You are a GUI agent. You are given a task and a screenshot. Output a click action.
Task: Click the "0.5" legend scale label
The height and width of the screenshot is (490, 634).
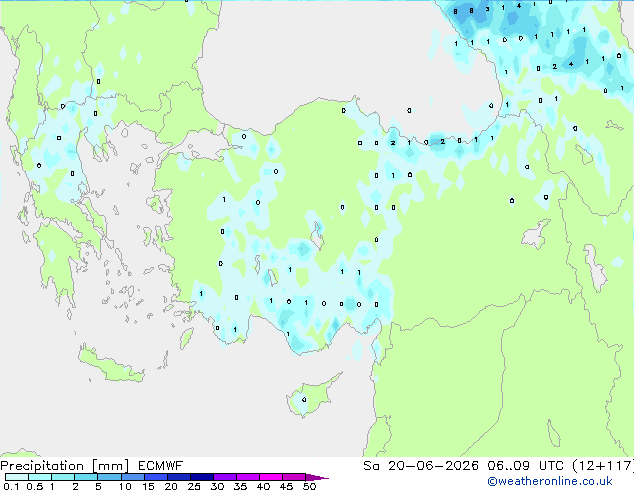pos(35,486)
